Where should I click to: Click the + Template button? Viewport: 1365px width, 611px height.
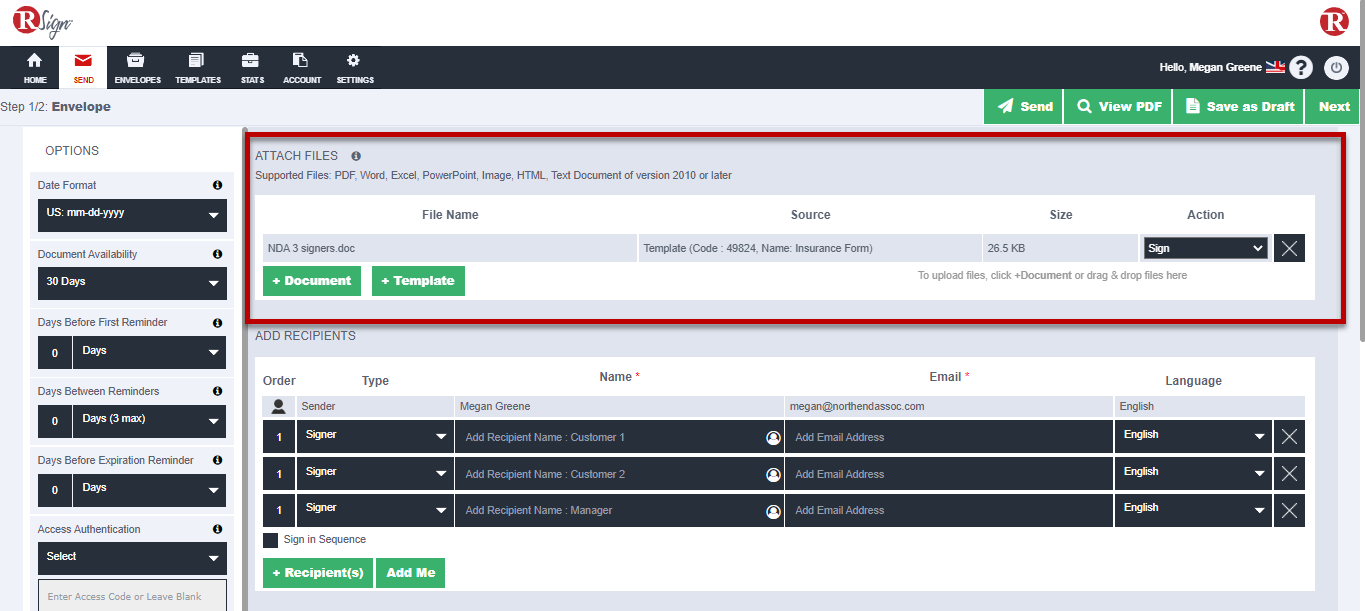pyautogui.click(x=418, y=281)
